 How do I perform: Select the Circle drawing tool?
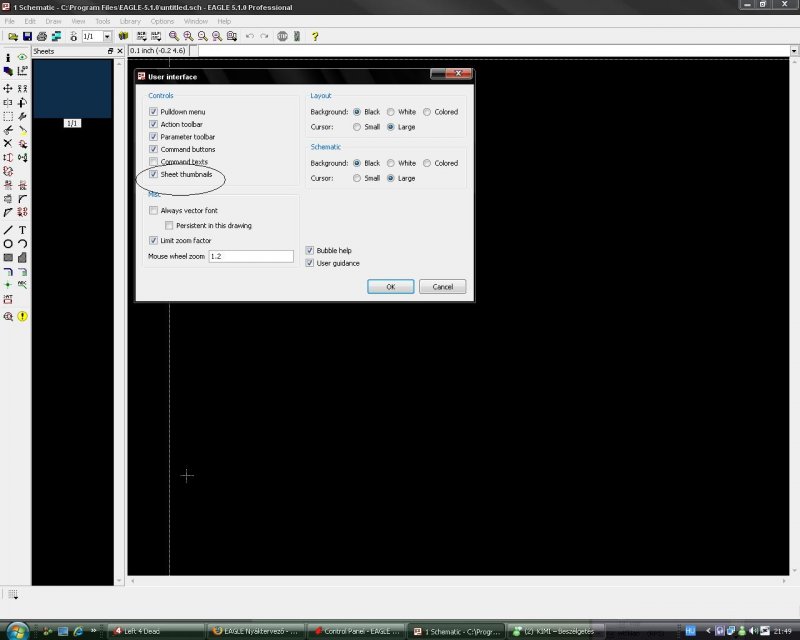point(8,244)
